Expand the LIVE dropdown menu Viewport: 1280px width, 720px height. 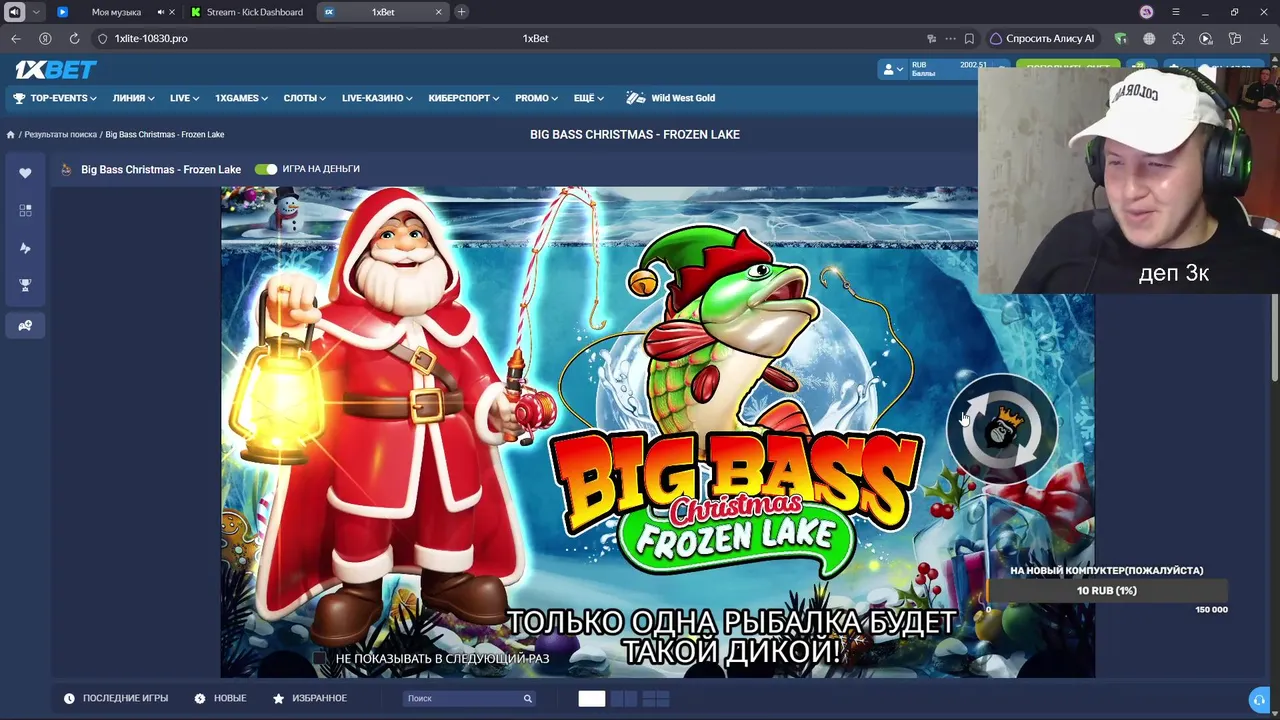184,98
